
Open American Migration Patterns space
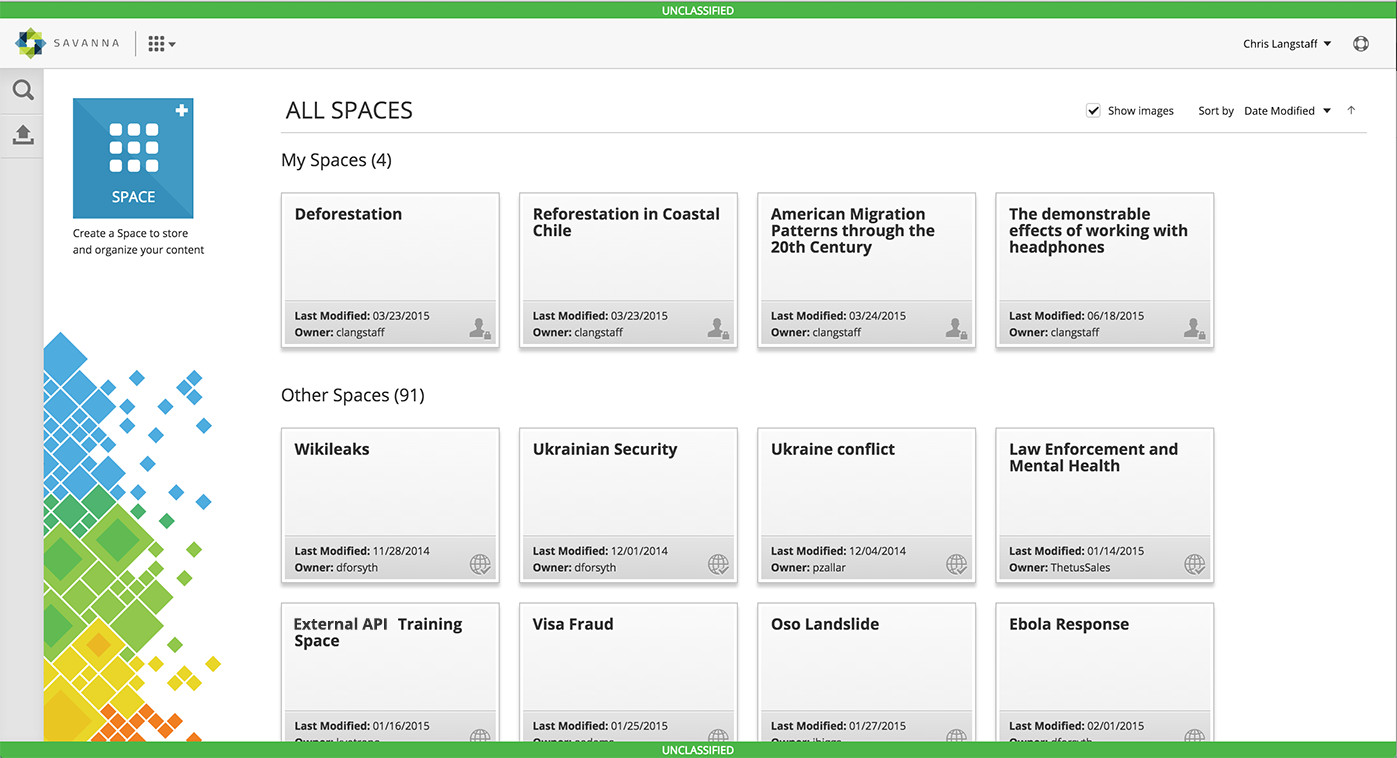tap(866, 270)
